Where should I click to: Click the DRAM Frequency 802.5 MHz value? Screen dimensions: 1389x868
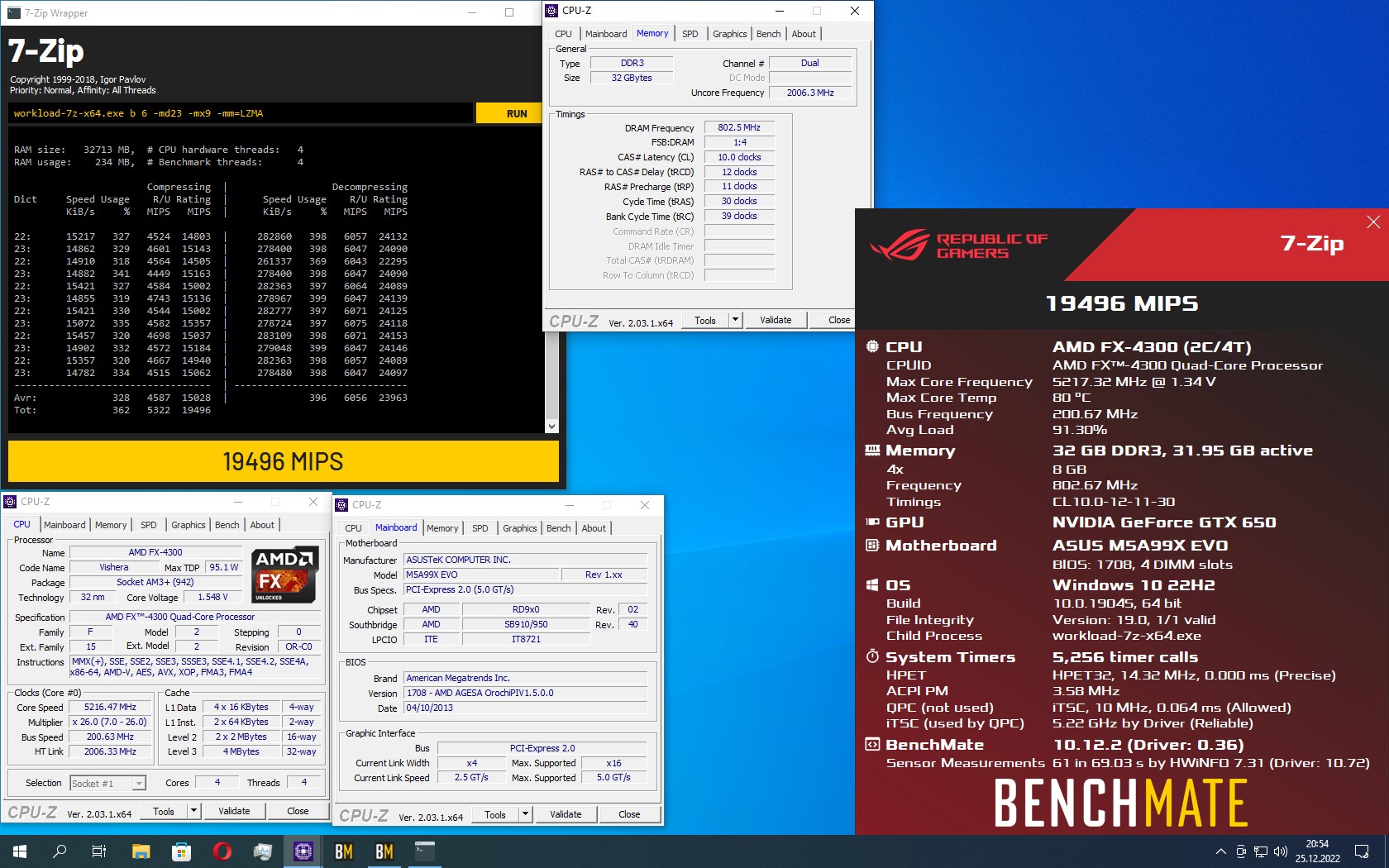point(739,127)
